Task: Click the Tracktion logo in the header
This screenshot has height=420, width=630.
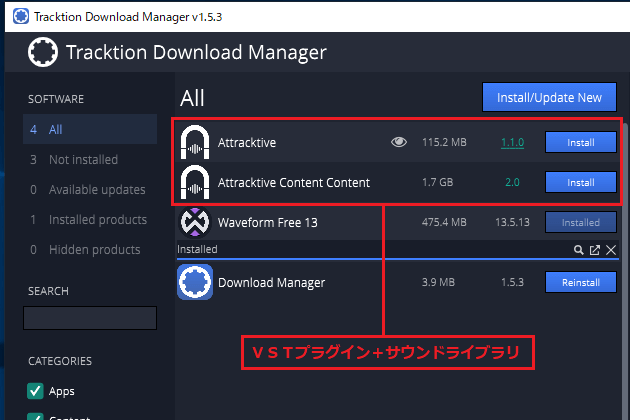Action: coord(42,52)
